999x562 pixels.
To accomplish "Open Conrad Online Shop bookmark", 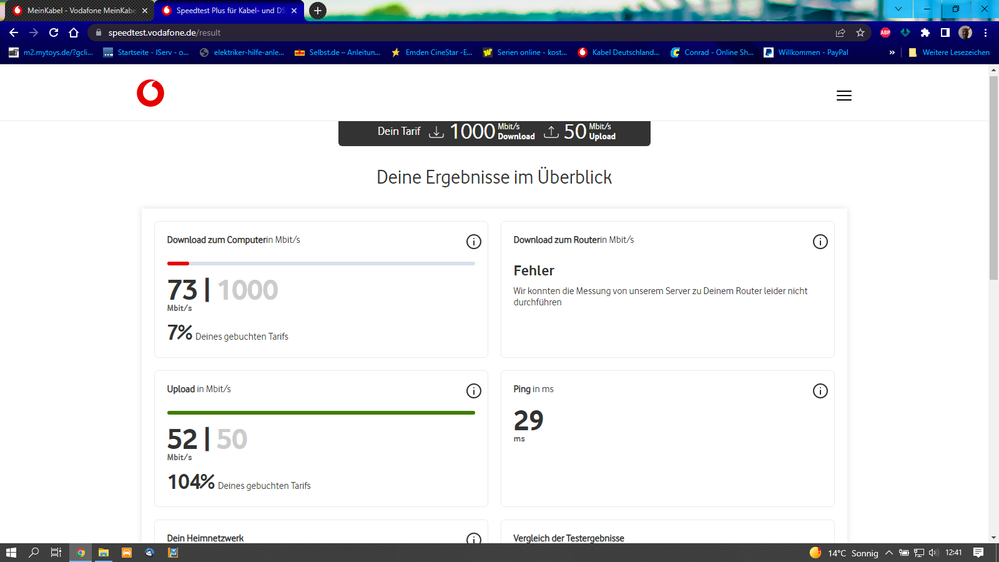I will 712,52.
